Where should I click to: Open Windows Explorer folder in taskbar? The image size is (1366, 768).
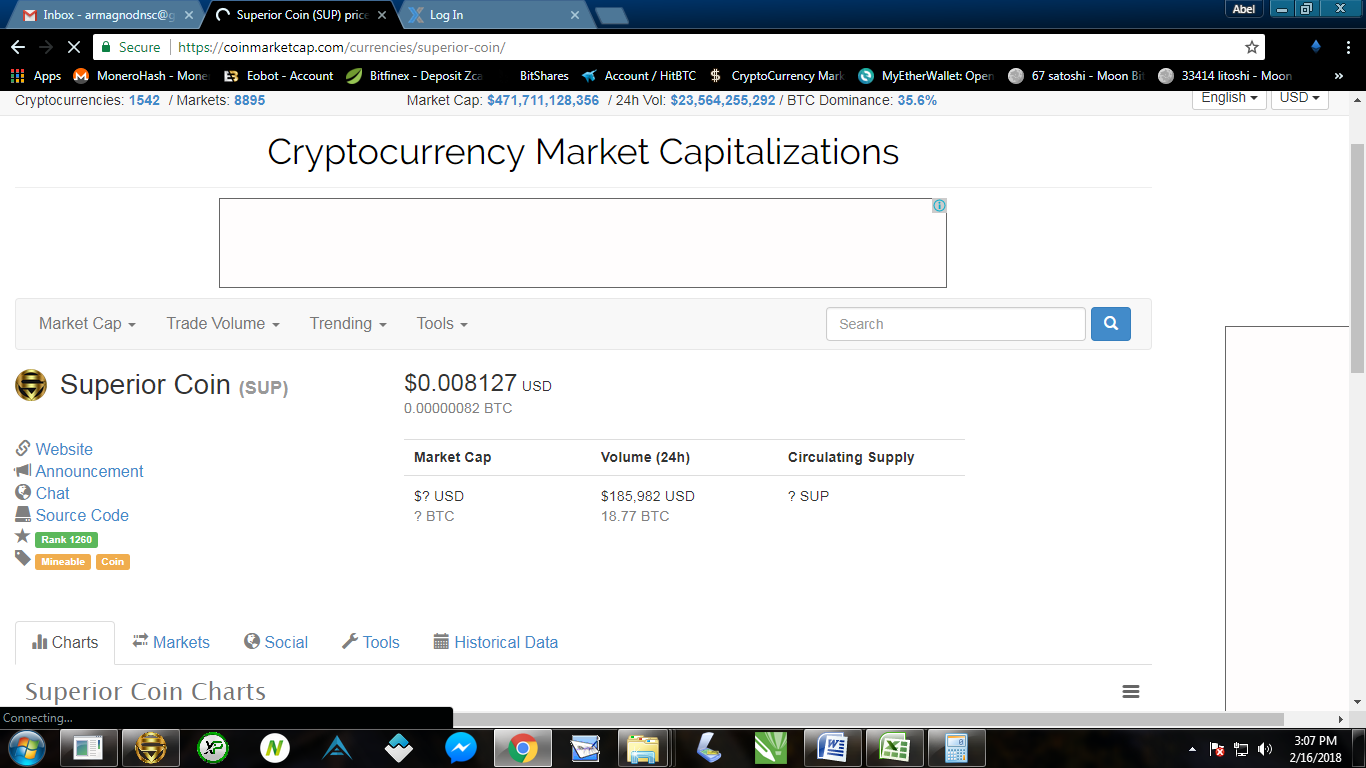click(x=642, y=748)
